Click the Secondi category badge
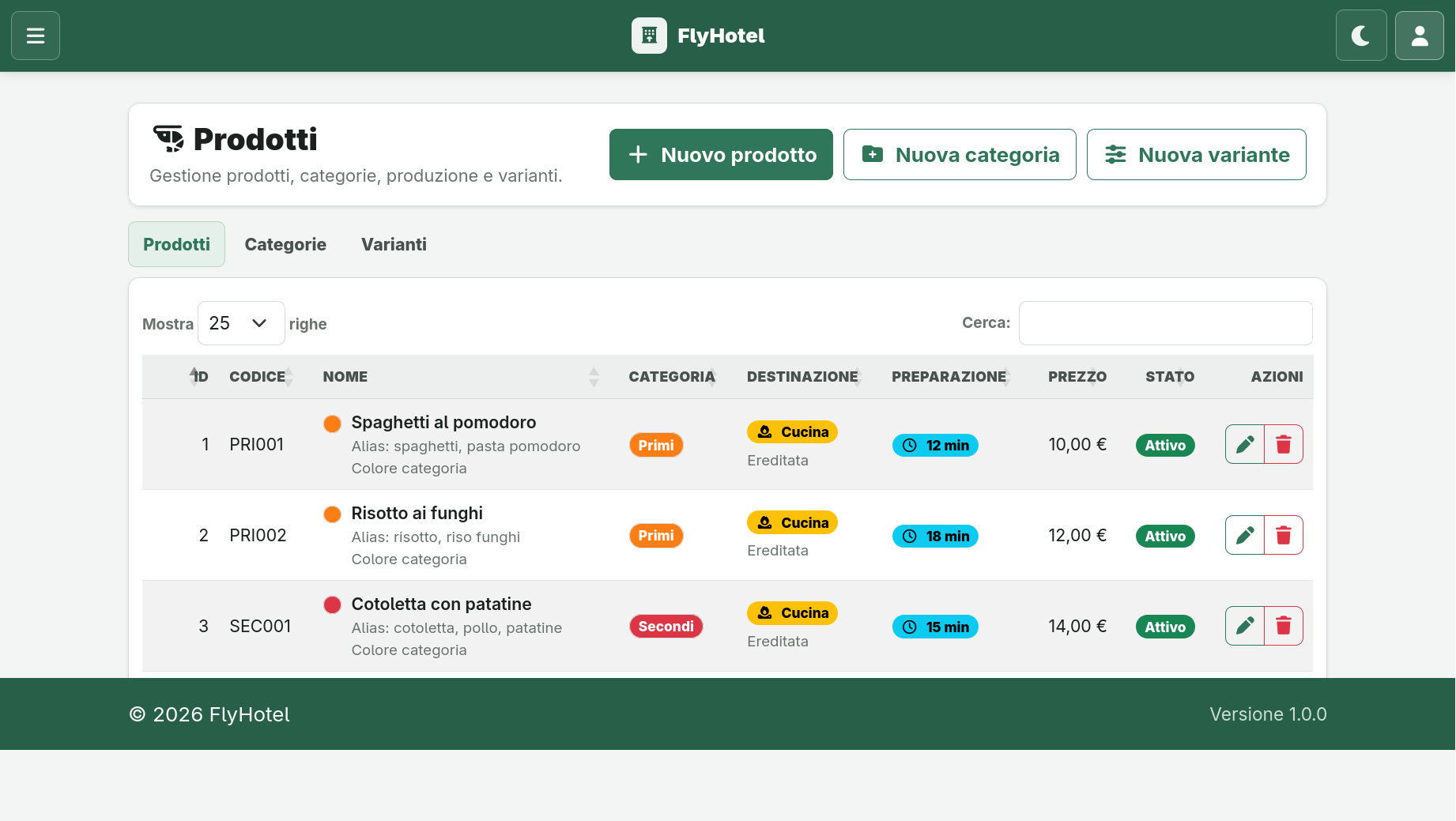1456x821 pixels. coord(666,627)
